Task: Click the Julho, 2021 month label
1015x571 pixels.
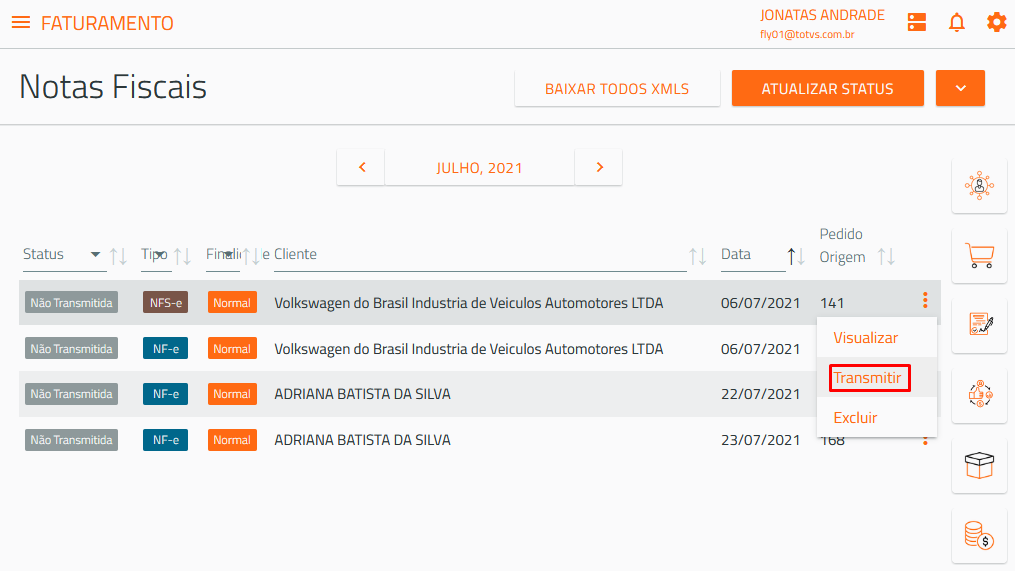Action: (480, 168)
